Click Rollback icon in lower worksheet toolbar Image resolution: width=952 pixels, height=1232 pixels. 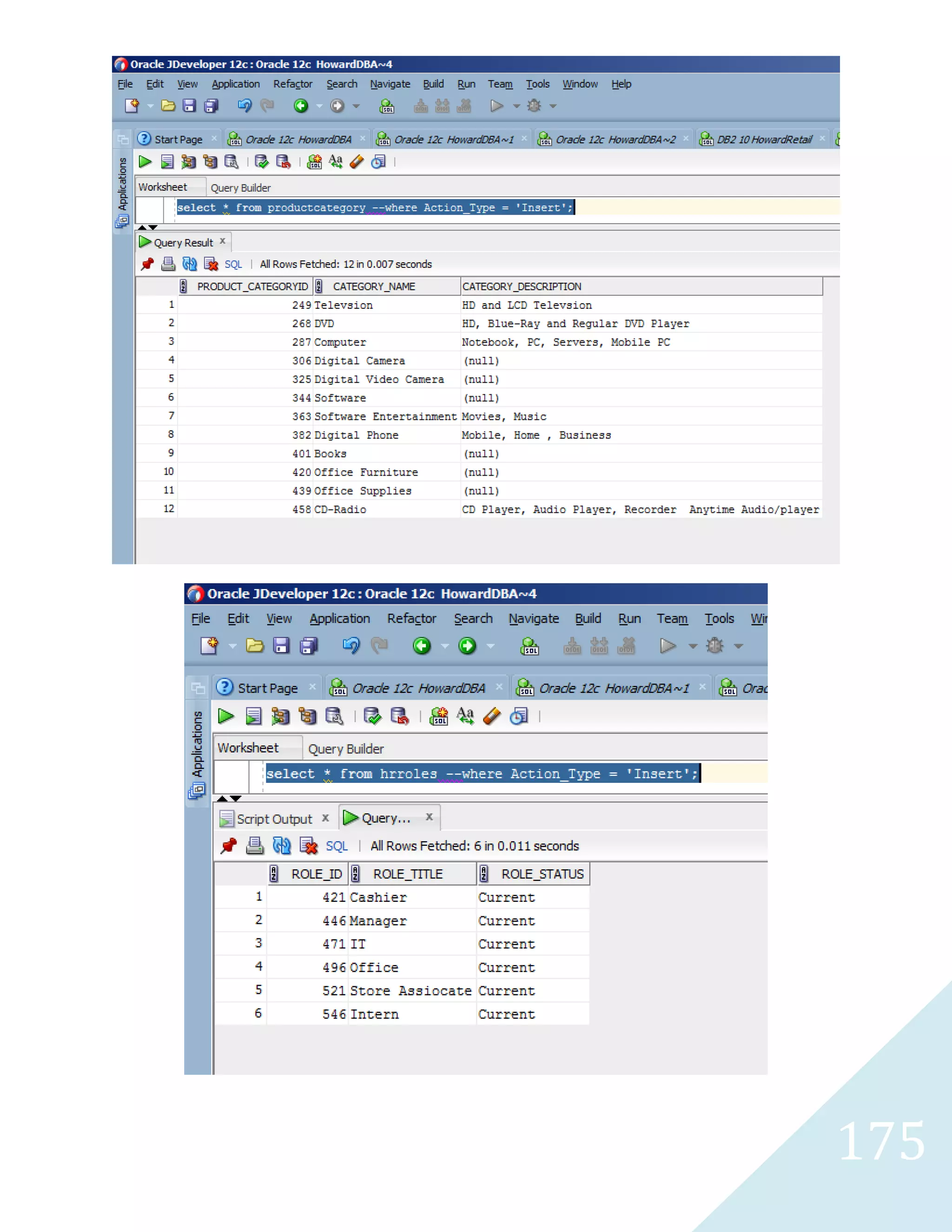pyautogui.click(x=400, y=716)
